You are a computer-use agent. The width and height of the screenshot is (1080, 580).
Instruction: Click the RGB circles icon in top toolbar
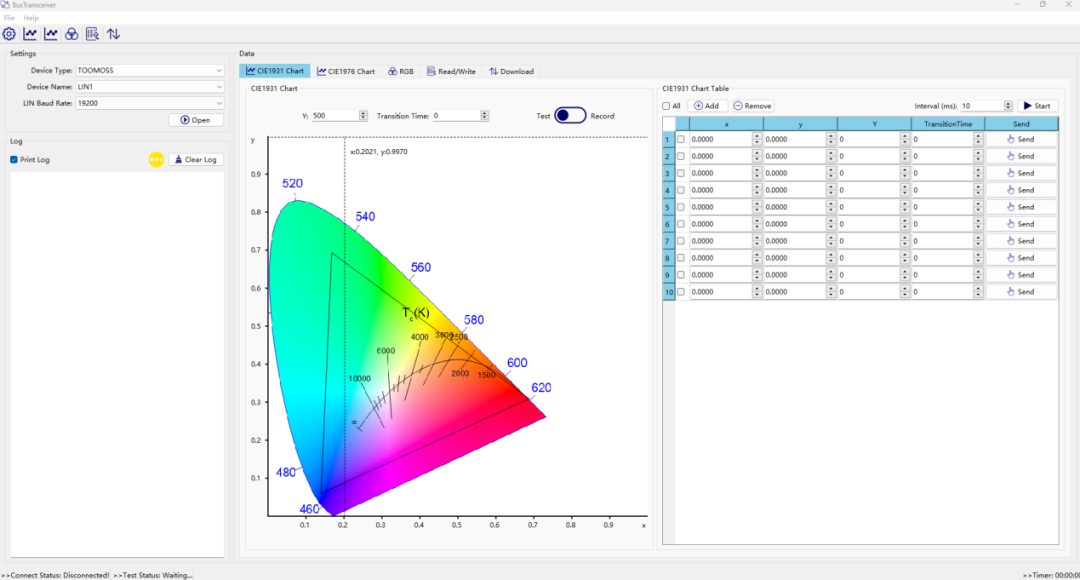point(71,34)
